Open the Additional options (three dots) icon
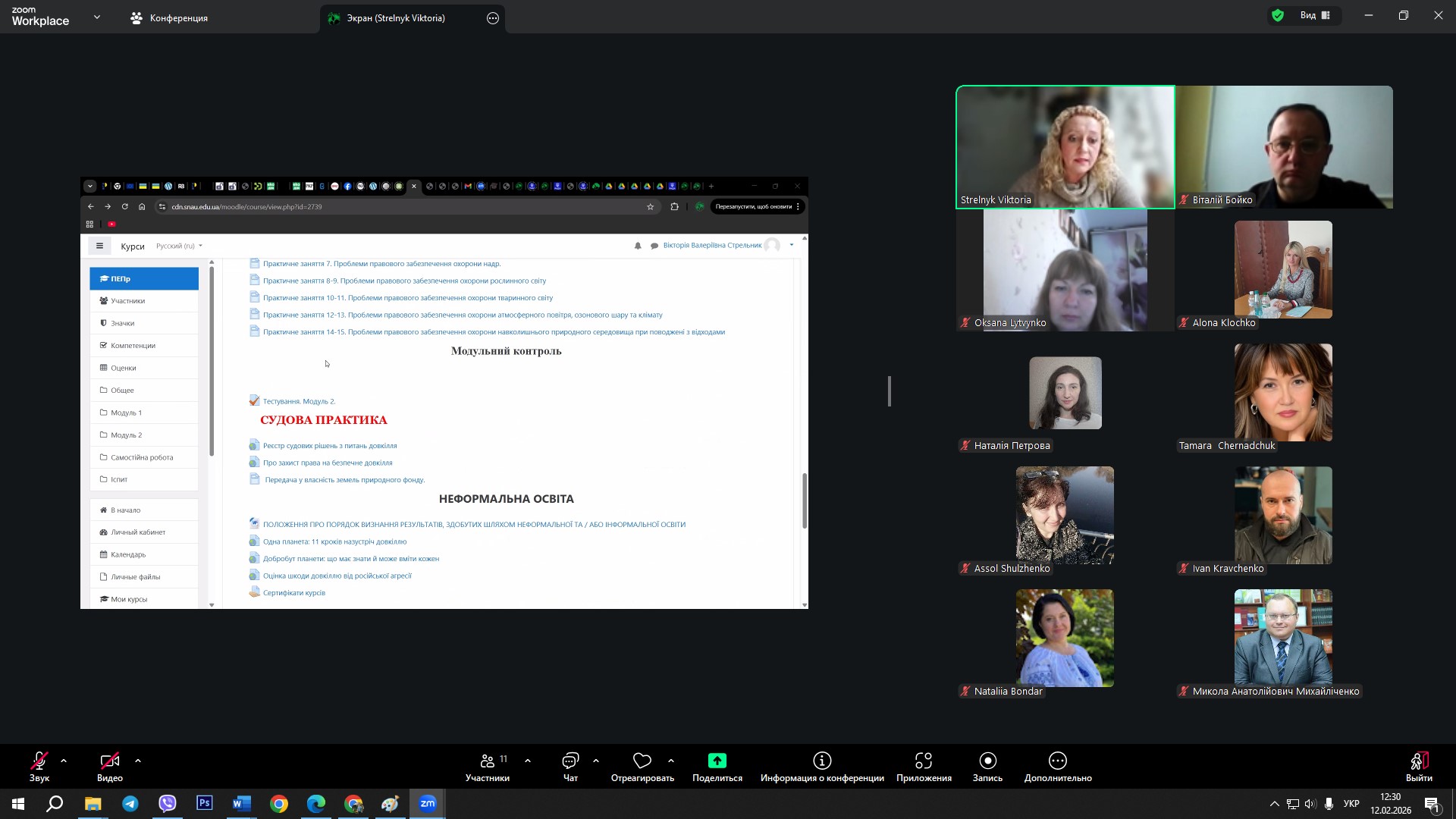The height and width of the screenshot is (819, 1456). (x=1057, y=761)
